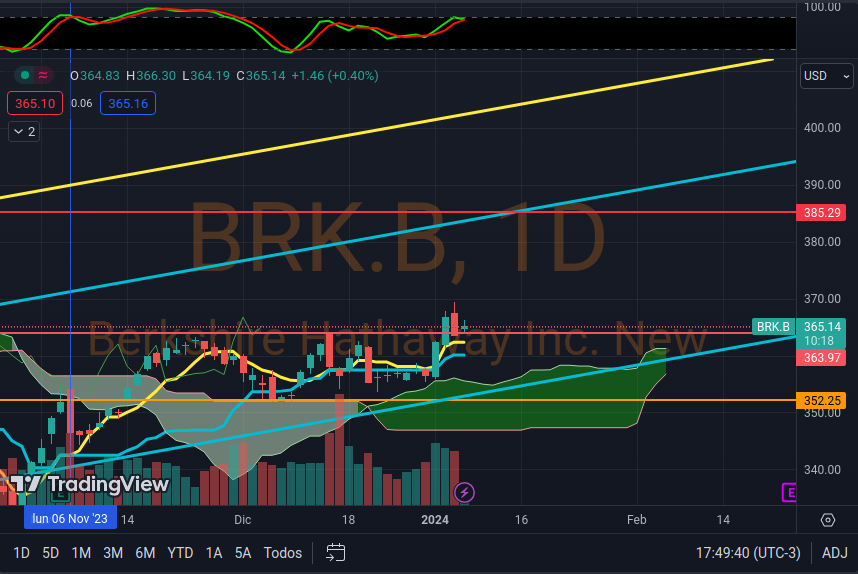Click the Feb label on time axis
This screenshot has width=858, height=574.
click(637, 520)
